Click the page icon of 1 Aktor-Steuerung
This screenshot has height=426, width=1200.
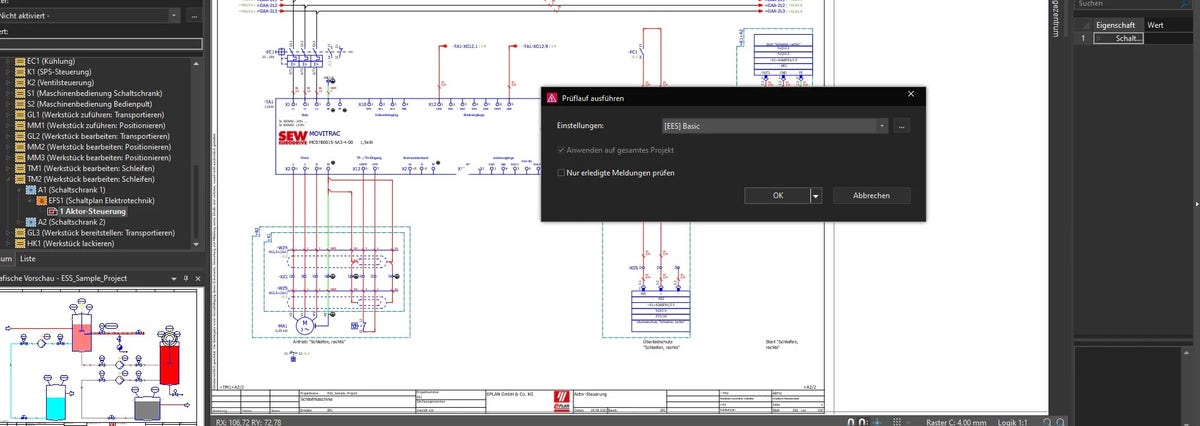pyautogui.click(x=54, y=211)
